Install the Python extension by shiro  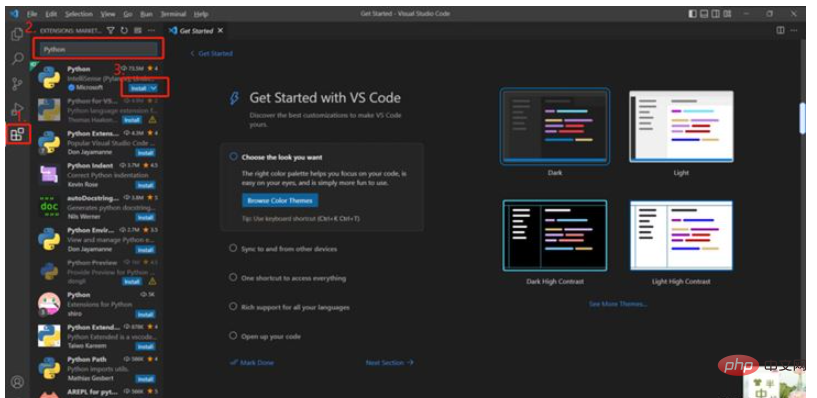[145, 314]
